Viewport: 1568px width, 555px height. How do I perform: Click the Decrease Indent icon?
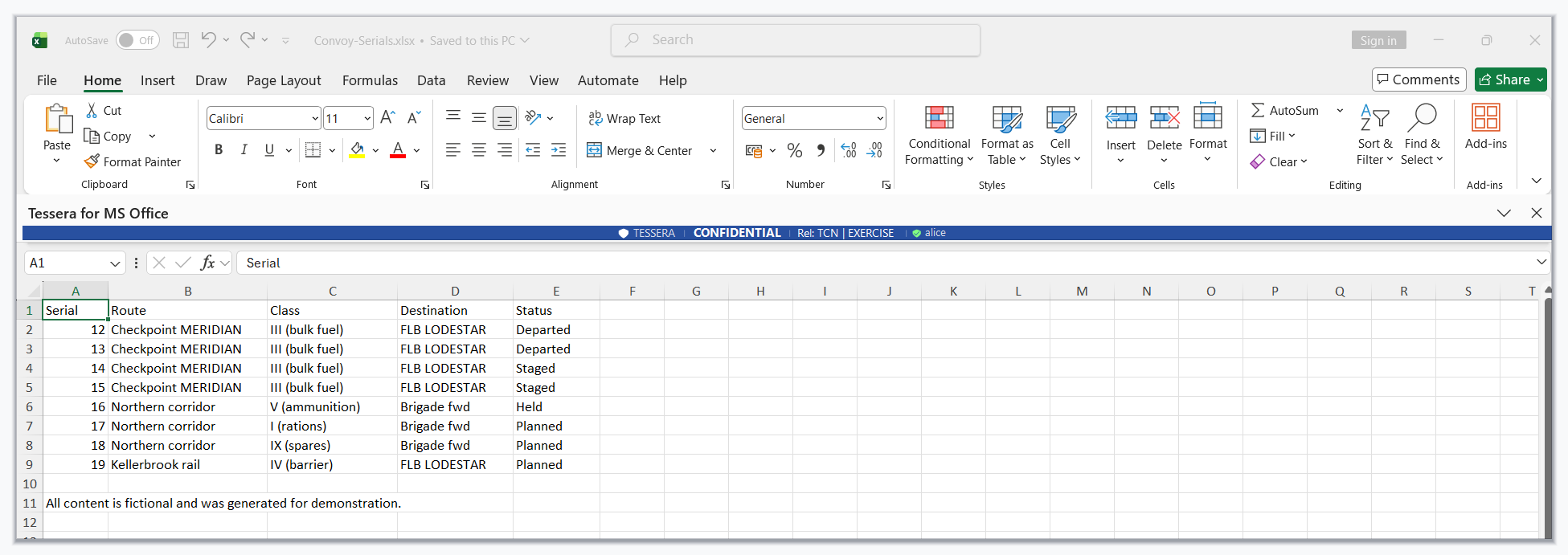click(533, 150)
